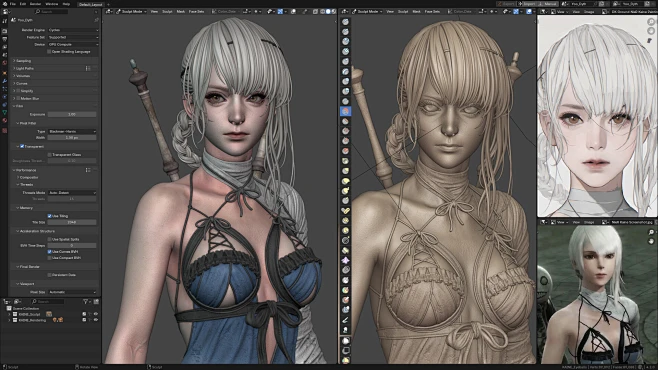The image size is (658, 370).
Task: Uncheck the Transparent film checkbox
Action: [x=22, y=146]
